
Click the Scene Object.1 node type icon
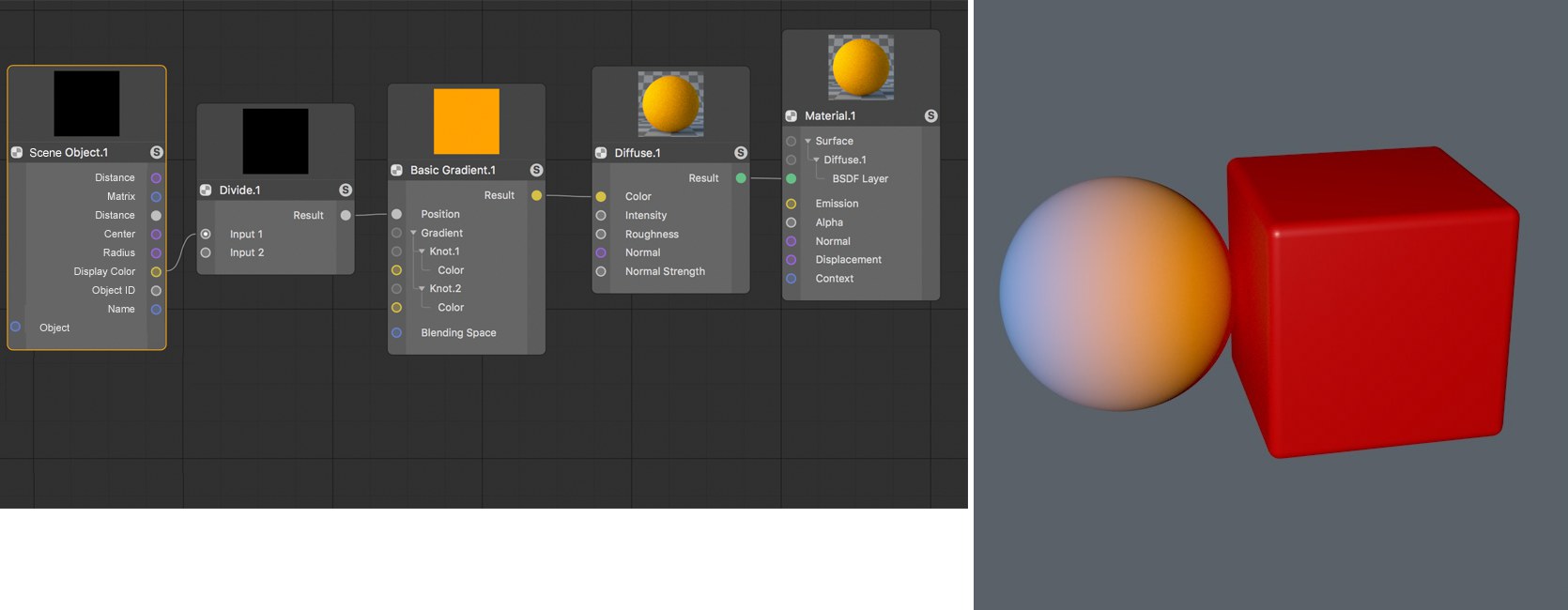point(17,152)
